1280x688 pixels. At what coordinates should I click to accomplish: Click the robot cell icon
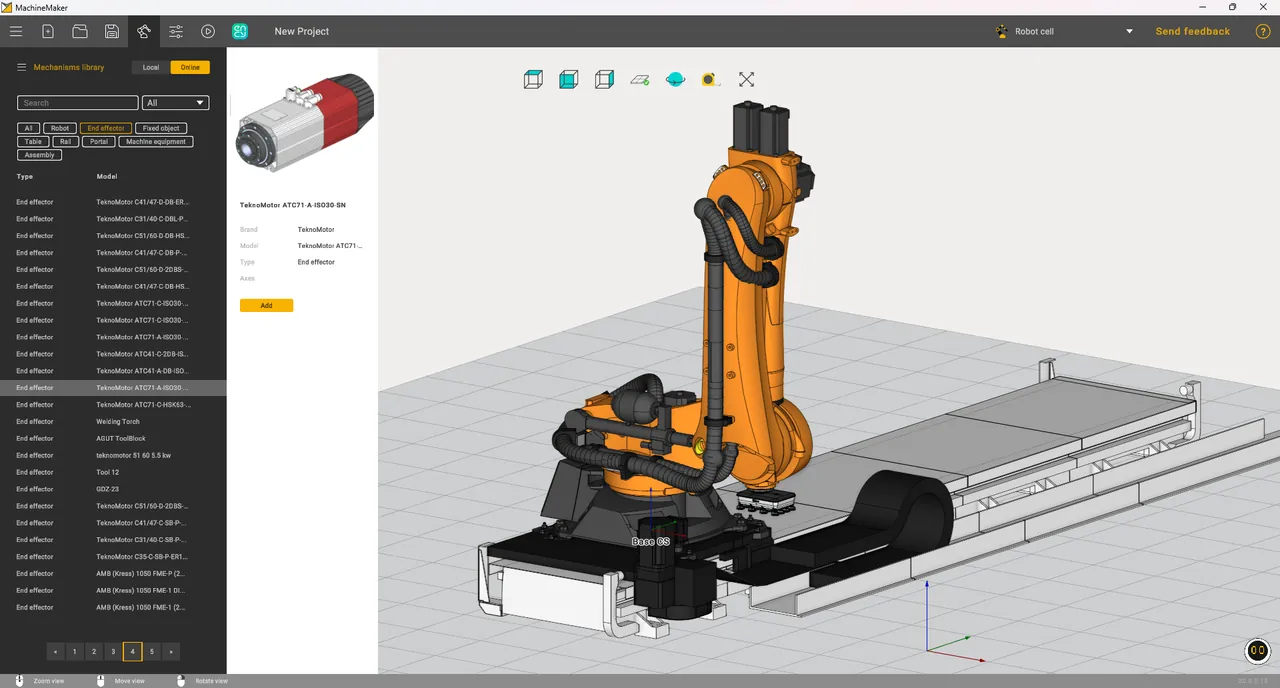pos(1002,31)
